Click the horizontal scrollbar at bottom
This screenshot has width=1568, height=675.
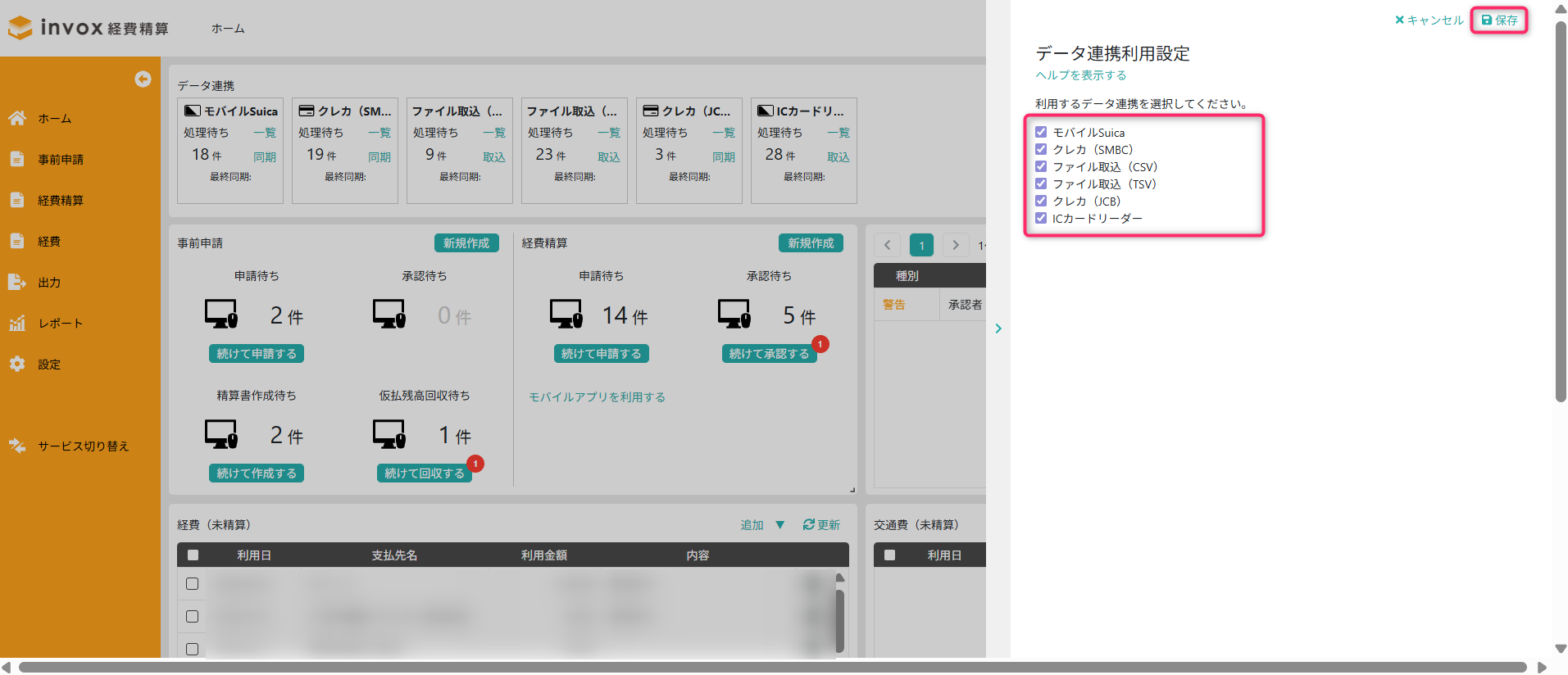[770, 667]
